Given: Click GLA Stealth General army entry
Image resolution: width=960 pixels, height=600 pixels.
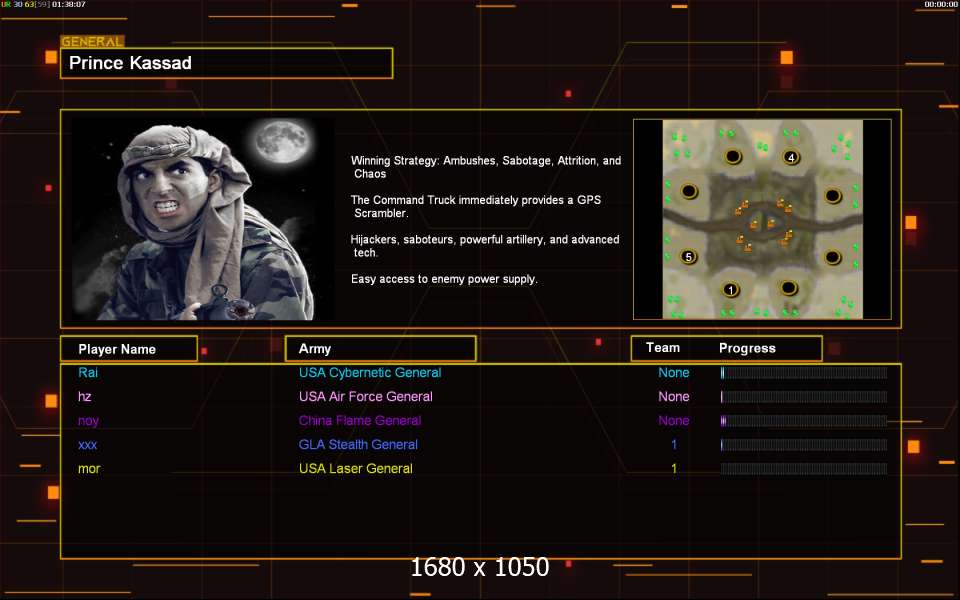Looking at the screenshot, I should [358, 444].
